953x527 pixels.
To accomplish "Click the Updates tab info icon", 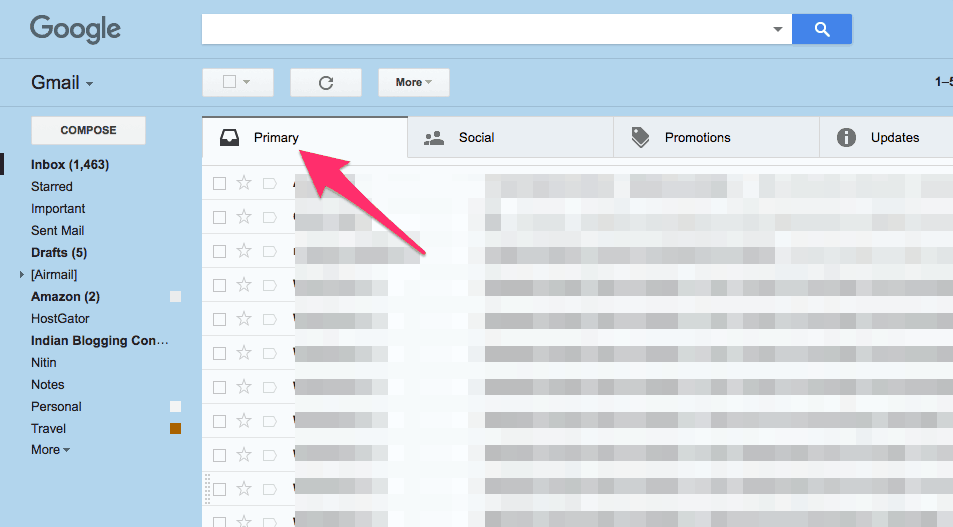I will [x=846, y=138].
